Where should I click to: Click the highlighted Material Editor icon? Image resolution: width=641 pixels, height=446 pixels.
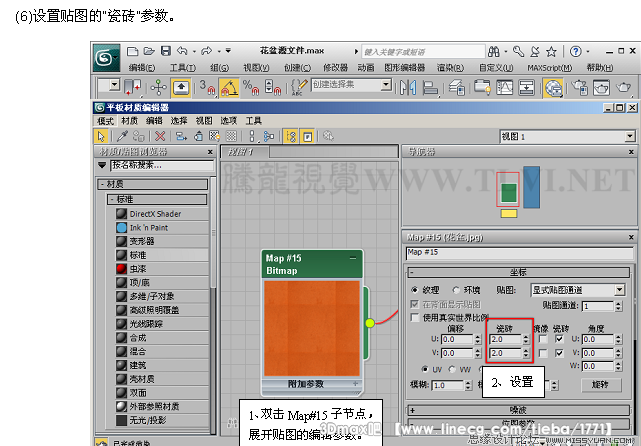coord(553,87)
